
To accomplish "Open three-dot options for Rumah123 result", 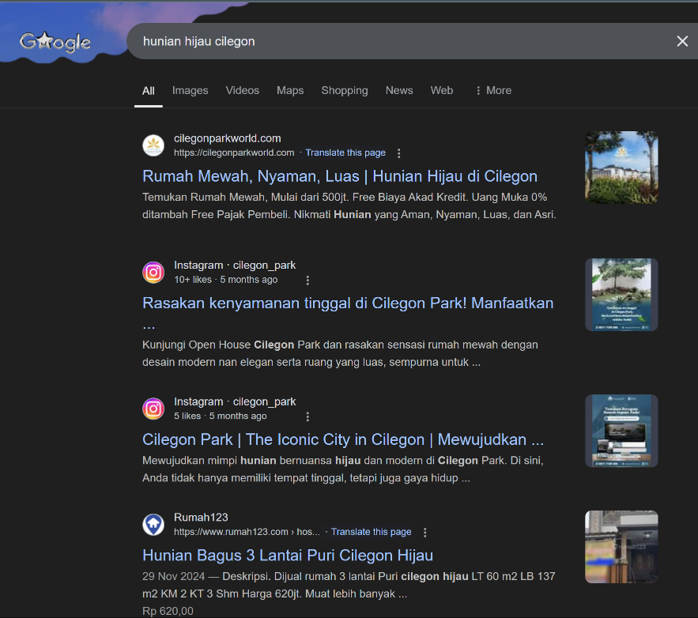I will (x=425, y=532).
